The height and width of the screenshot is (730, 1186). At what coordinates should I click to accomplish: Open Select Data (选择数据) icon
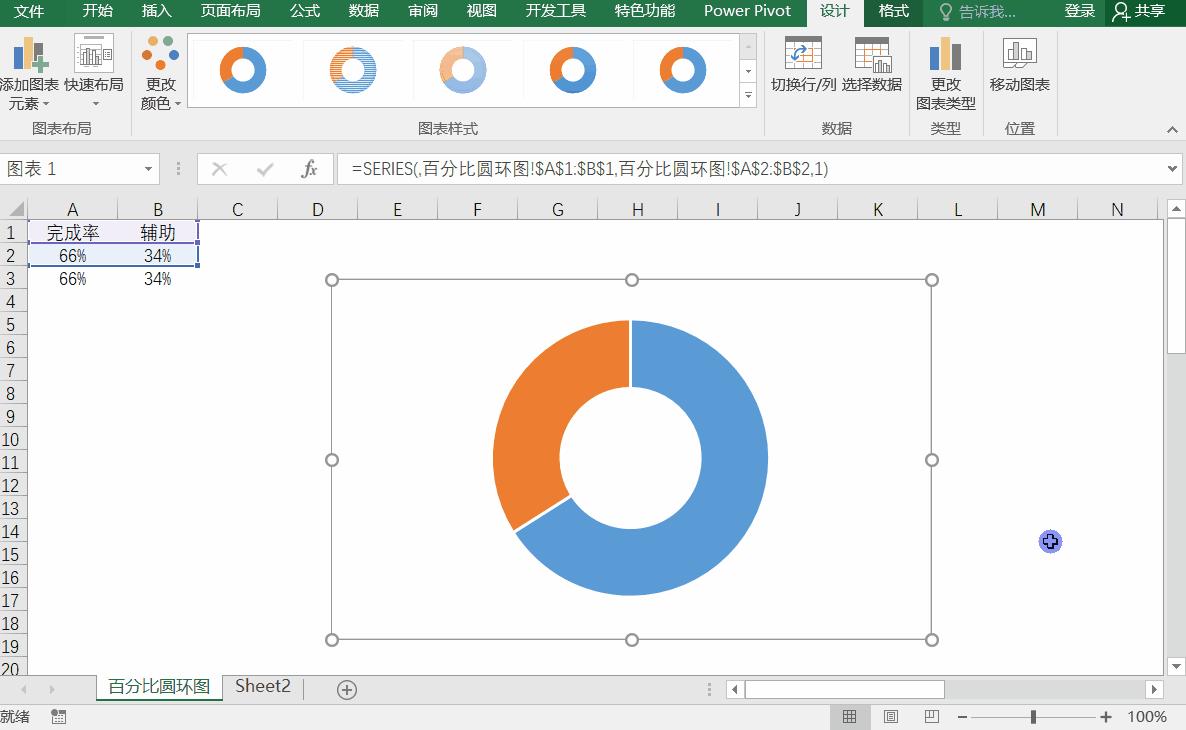[872, 54]
